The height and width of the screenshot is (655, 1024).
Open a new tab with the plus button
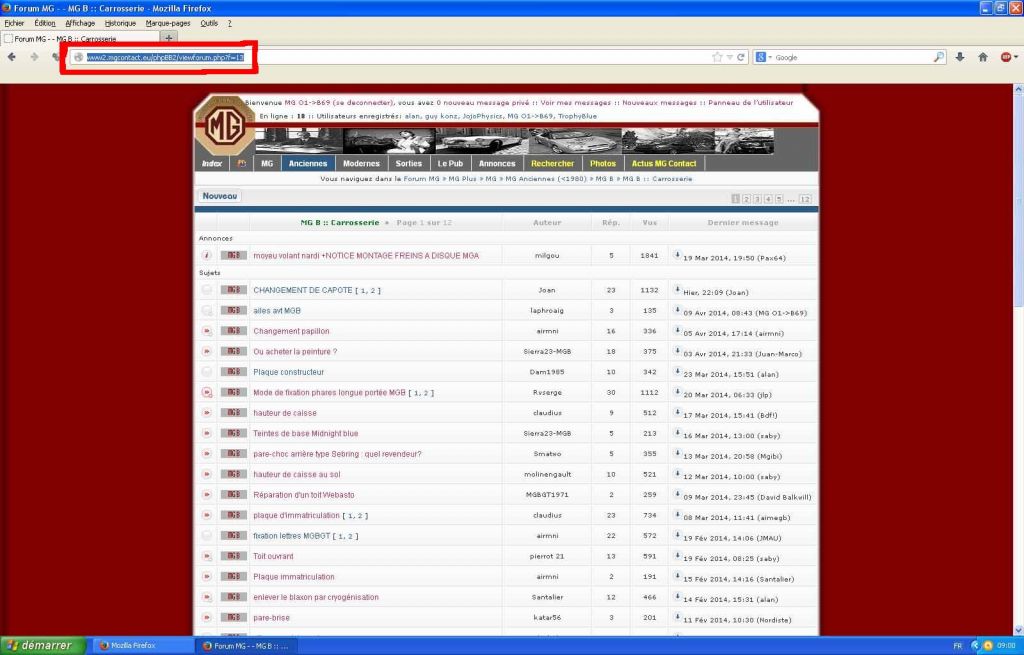pyautogui.click(x=168, y=38)
